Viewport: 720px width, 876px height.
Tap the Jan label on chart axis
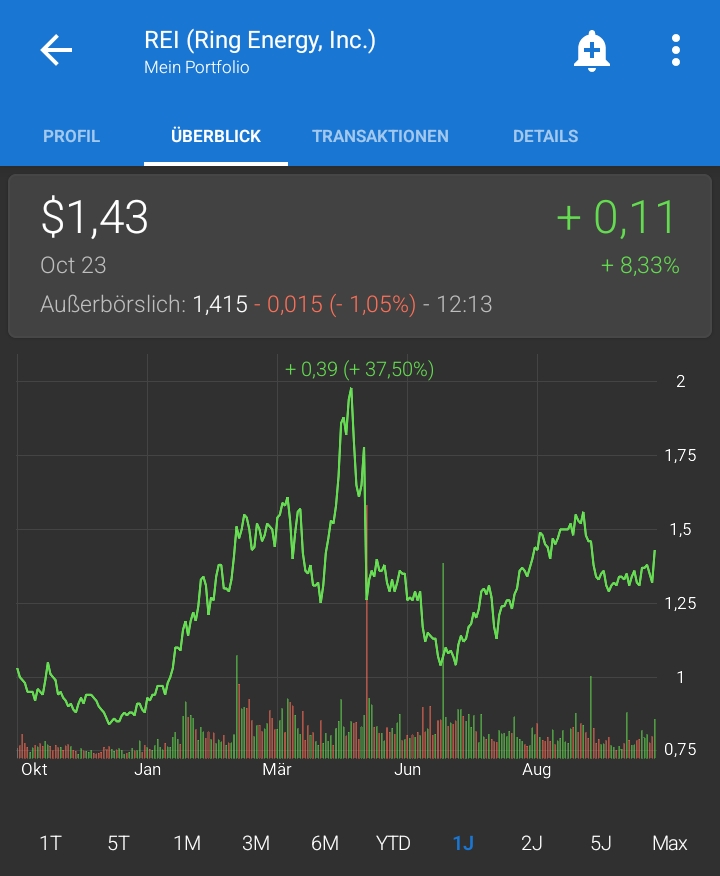(x=147, y=769)
